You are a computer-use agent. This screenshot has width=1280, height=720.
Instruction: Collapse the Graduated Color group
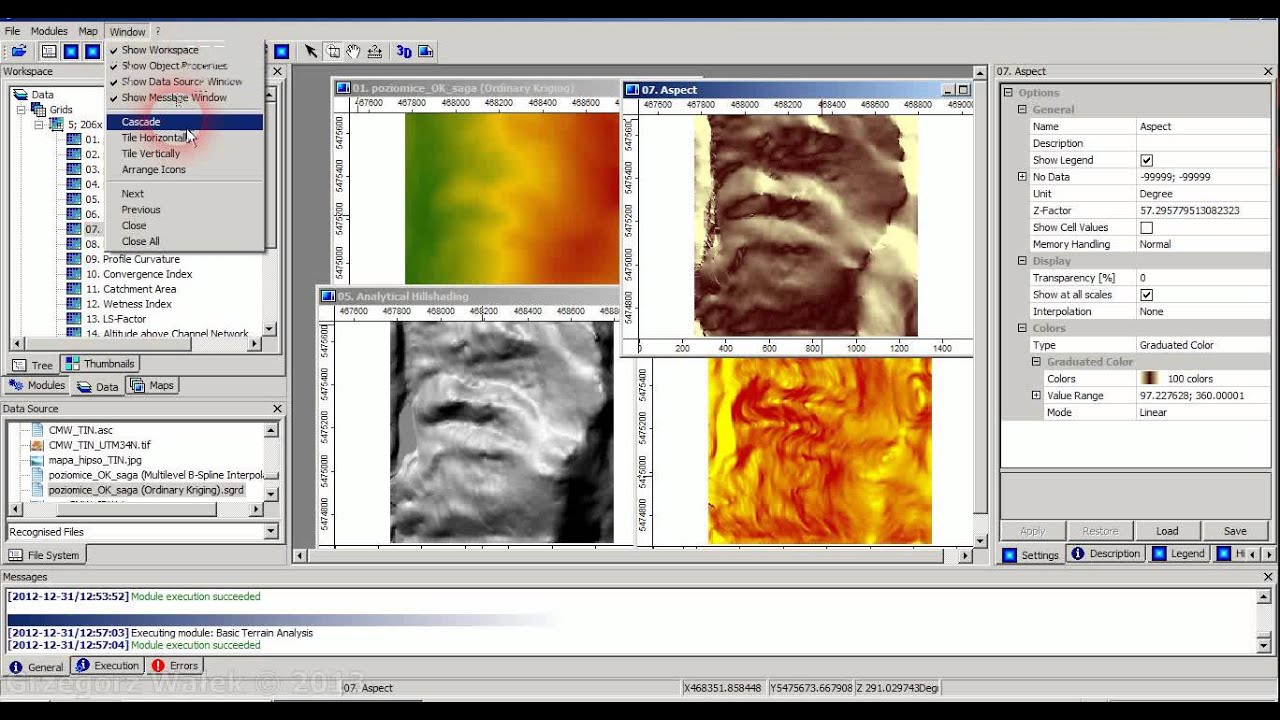(1036, 362)
